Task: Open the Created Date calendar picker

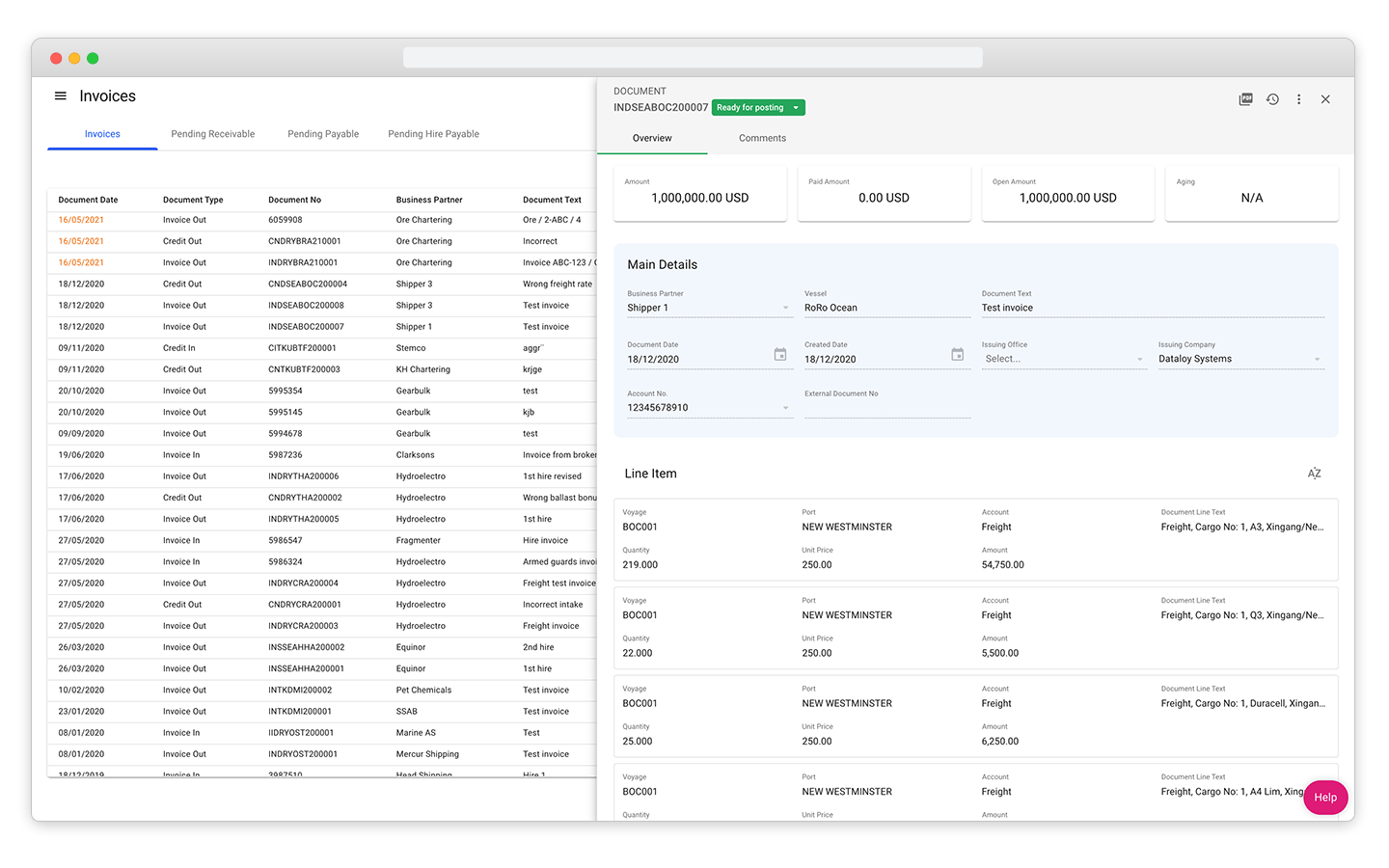Action: pos(958,355)
